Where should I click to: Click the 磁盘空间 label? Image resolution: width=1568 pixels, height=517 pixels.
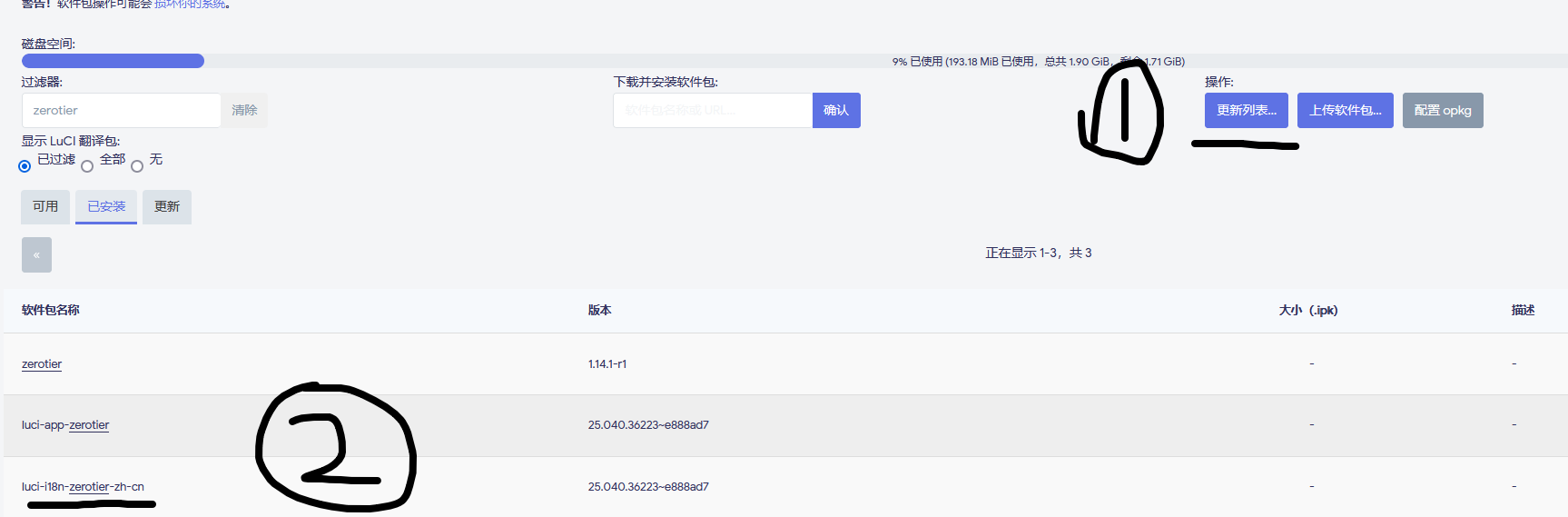point(49,44)
